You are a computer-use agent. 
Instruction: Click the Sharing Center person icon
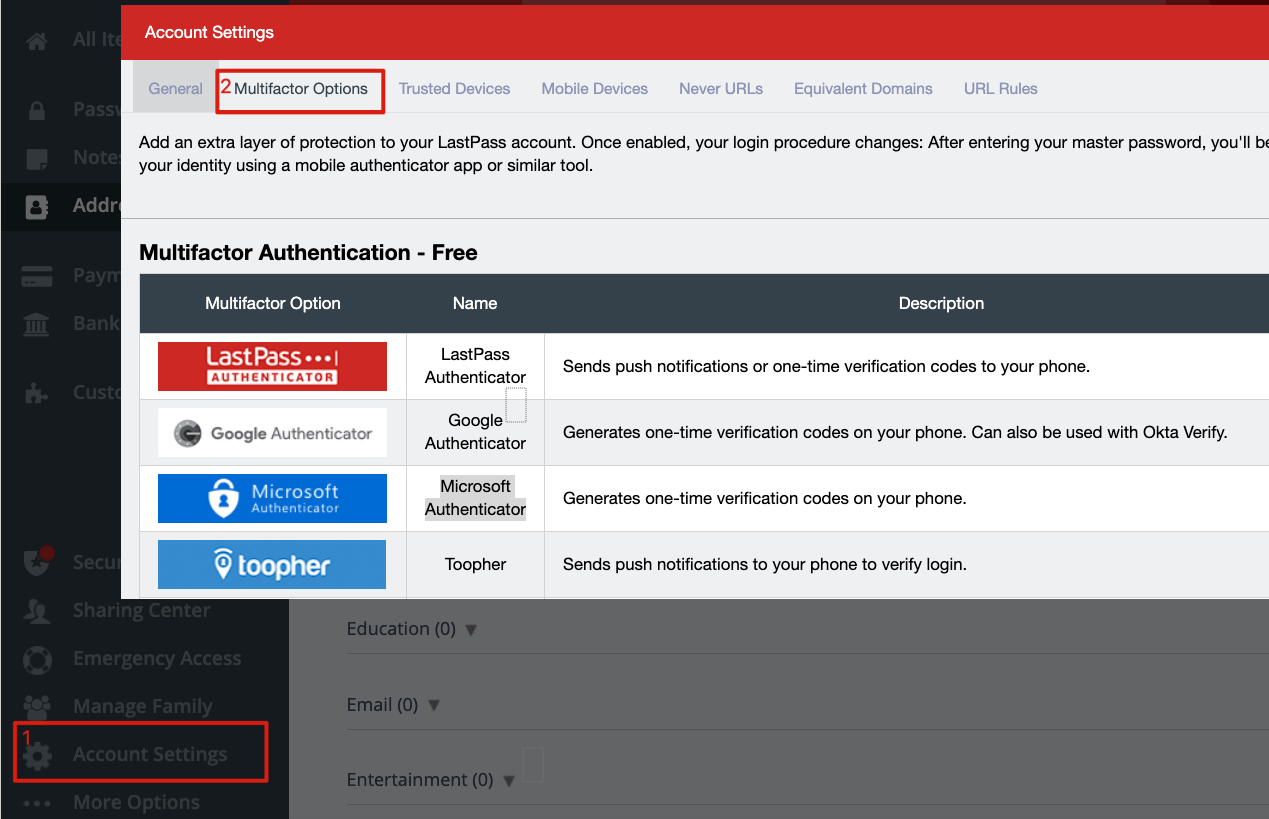pos(37,611)
